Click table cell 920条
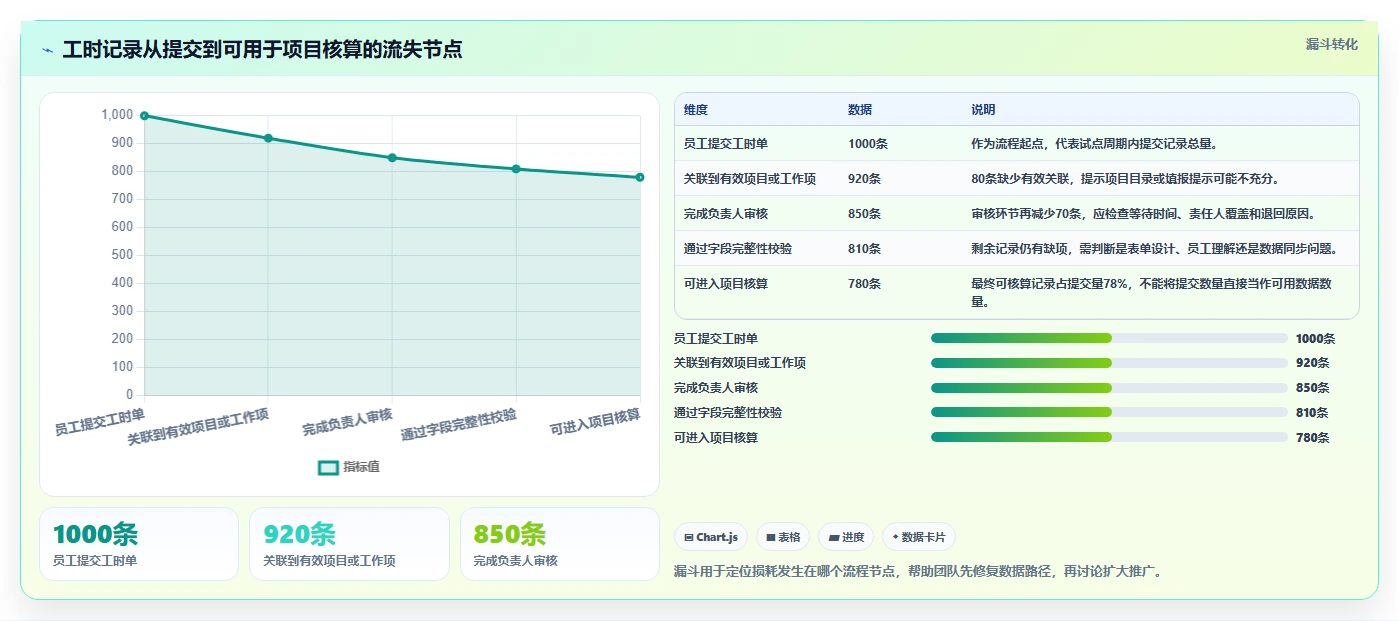Screen dimensions: 1399x621 tap(864, 179)
